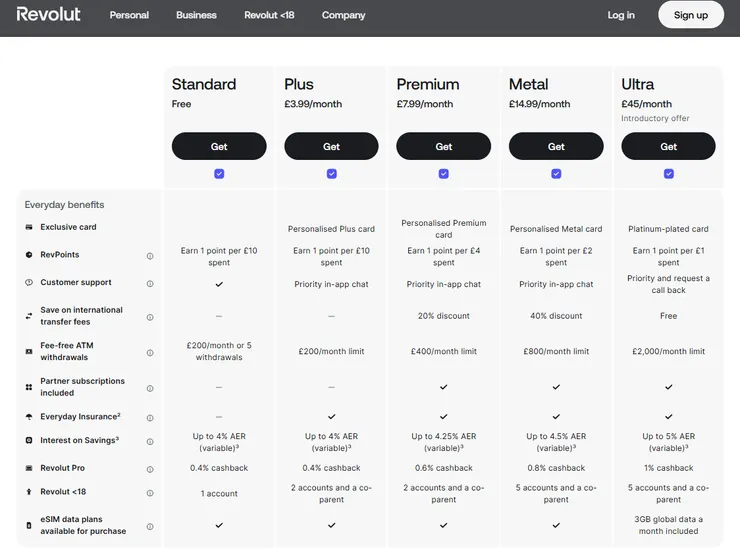Click the Revolut Pro row icon
740x549 pixels.
29,468
